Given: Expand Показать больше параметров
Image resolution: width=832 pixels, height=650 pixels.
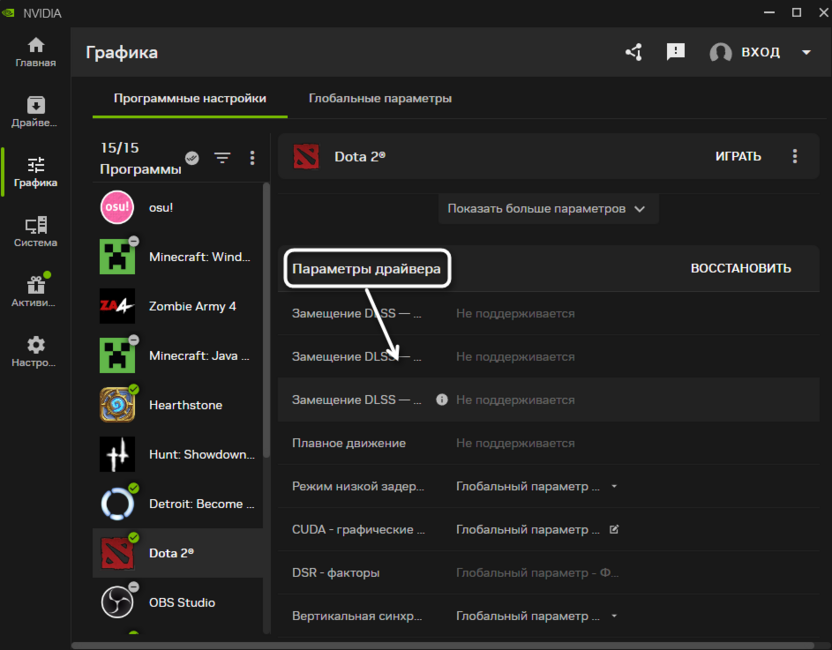Looking at the screenshot, I should [549, 209].
